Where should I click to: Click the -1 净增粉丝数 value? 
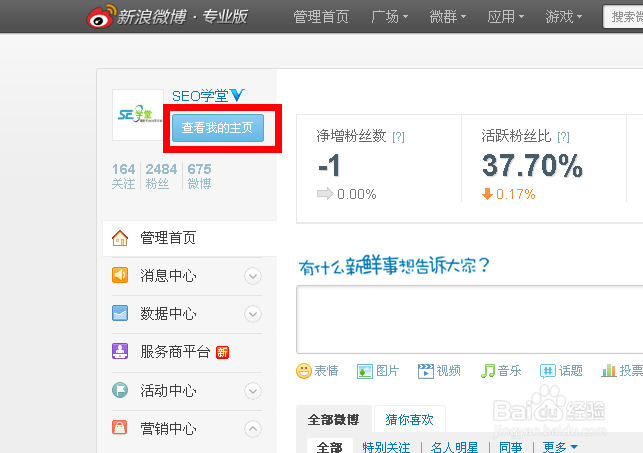coord(329,166)
